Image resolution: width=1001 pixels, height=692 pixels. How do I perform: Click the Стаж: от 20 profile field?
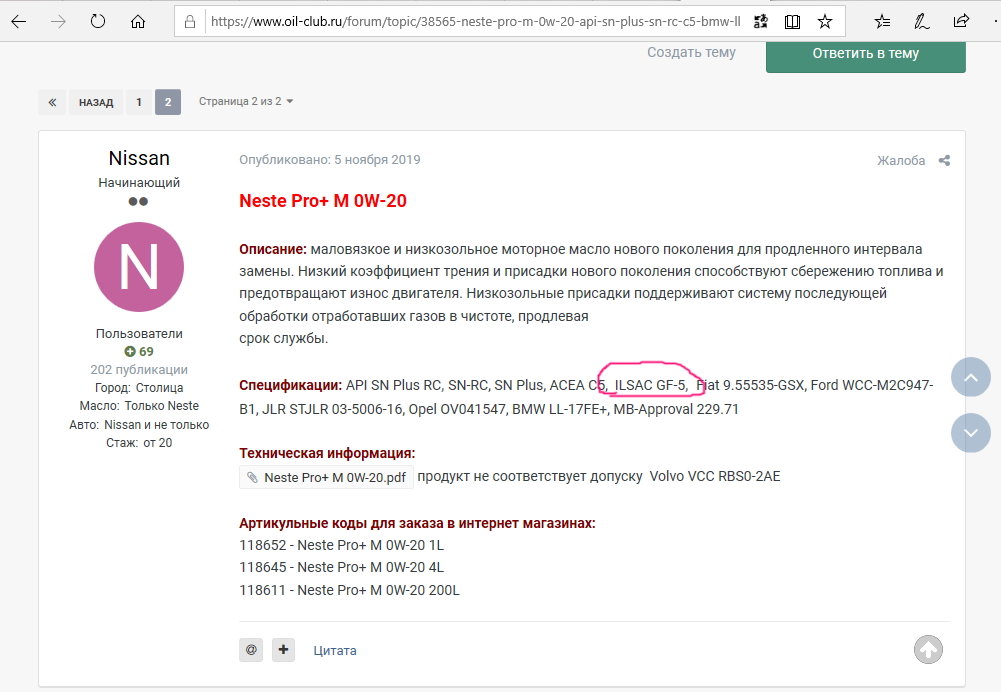click(x=139, y=443)
